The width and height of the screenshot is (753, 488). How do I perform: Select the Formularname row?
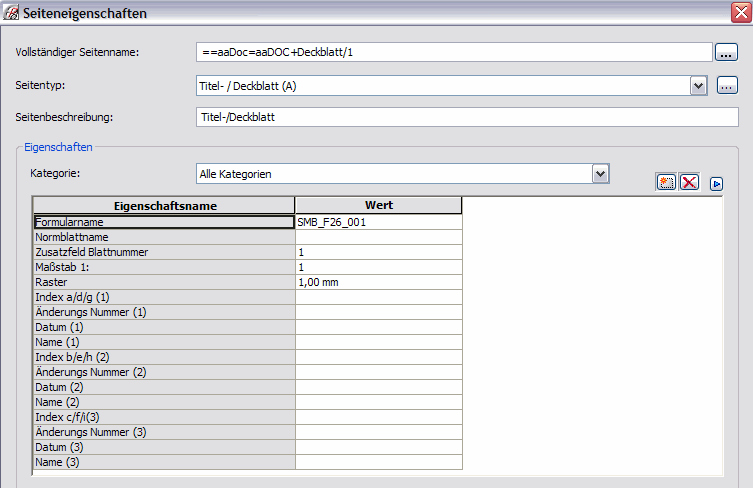(164, 222)
